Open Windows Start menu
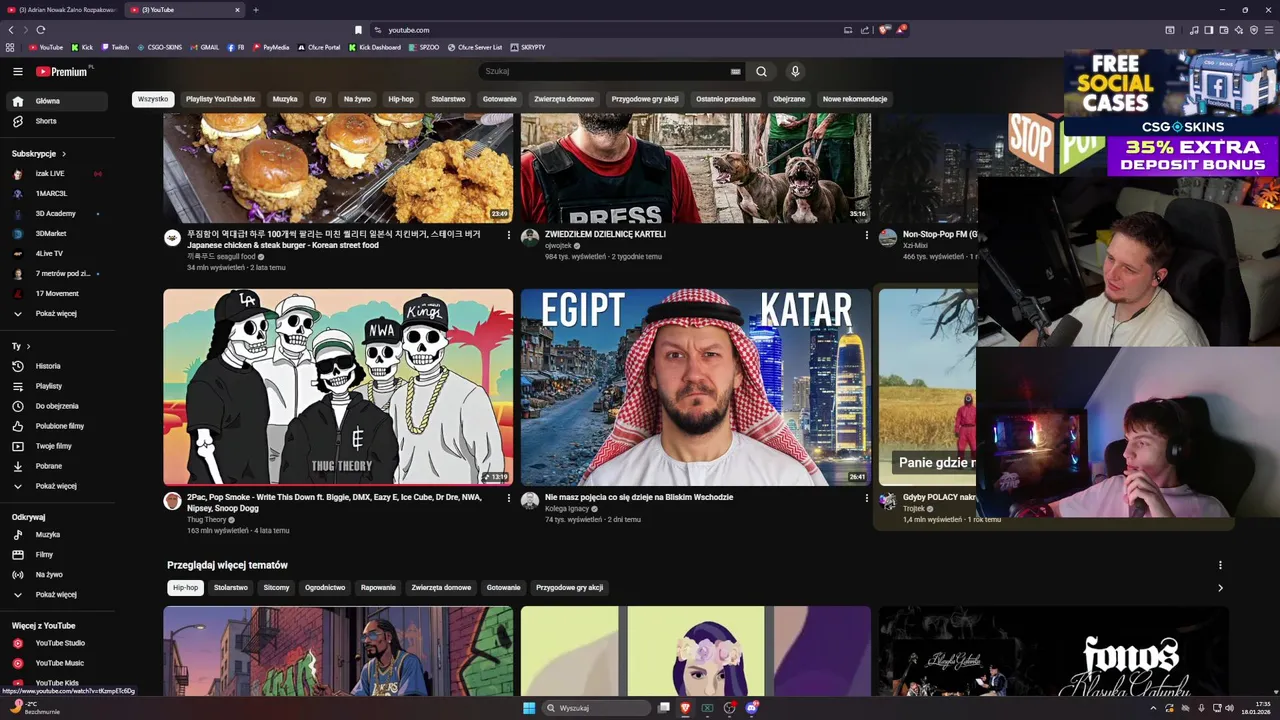Screen dimensions: 1280x720 click(529, 708)
